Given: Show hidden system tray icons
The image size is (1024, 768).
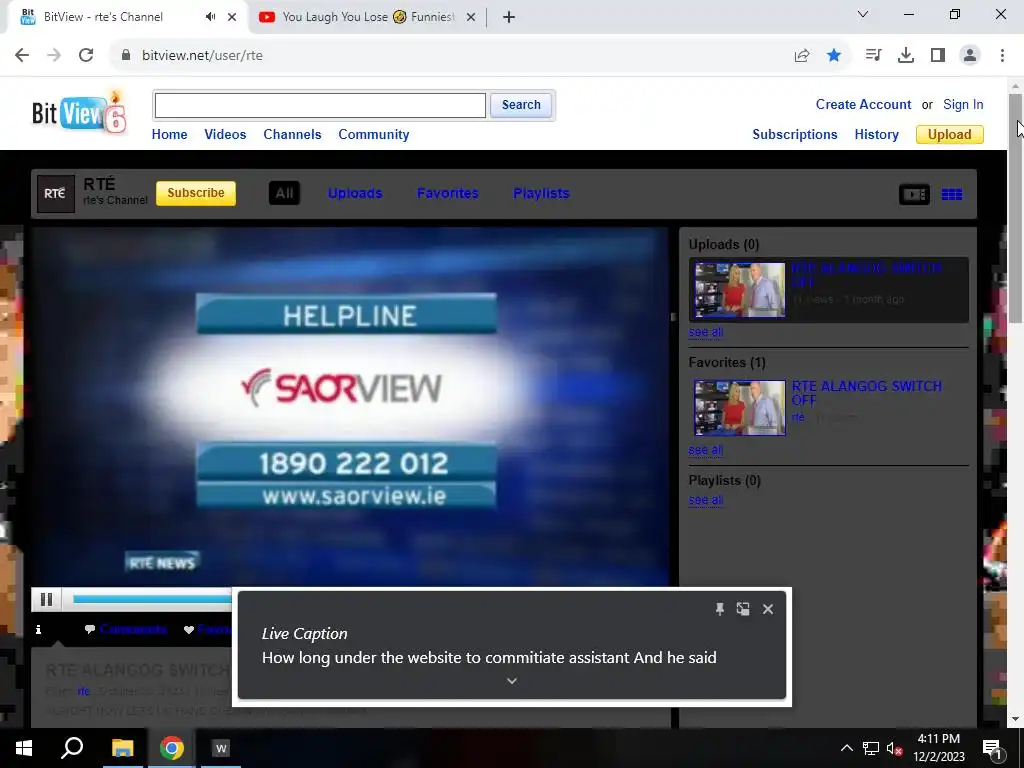Looking at the screenshot, I should (x=846, y=748).
